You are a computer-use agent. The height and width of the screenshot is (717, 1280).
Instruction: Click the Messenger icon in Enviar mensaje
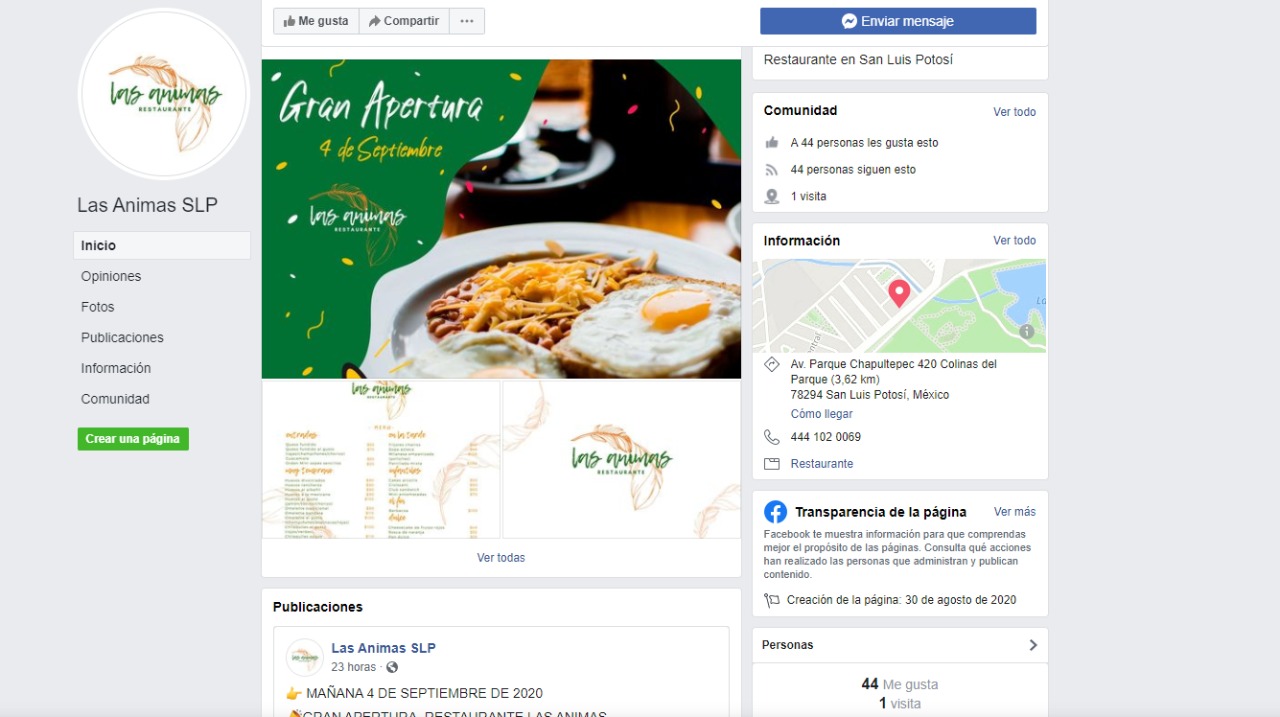click(x=849, y=21)
